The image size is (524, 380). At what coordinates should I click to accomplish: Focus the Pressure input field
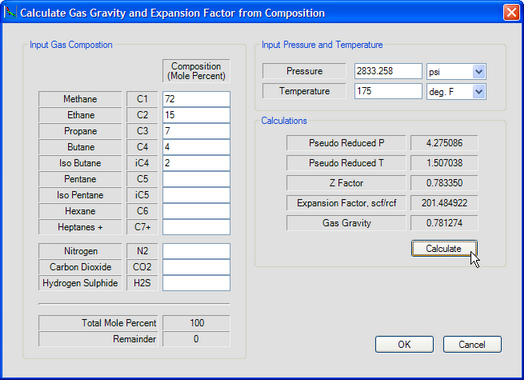coord(388,71)
